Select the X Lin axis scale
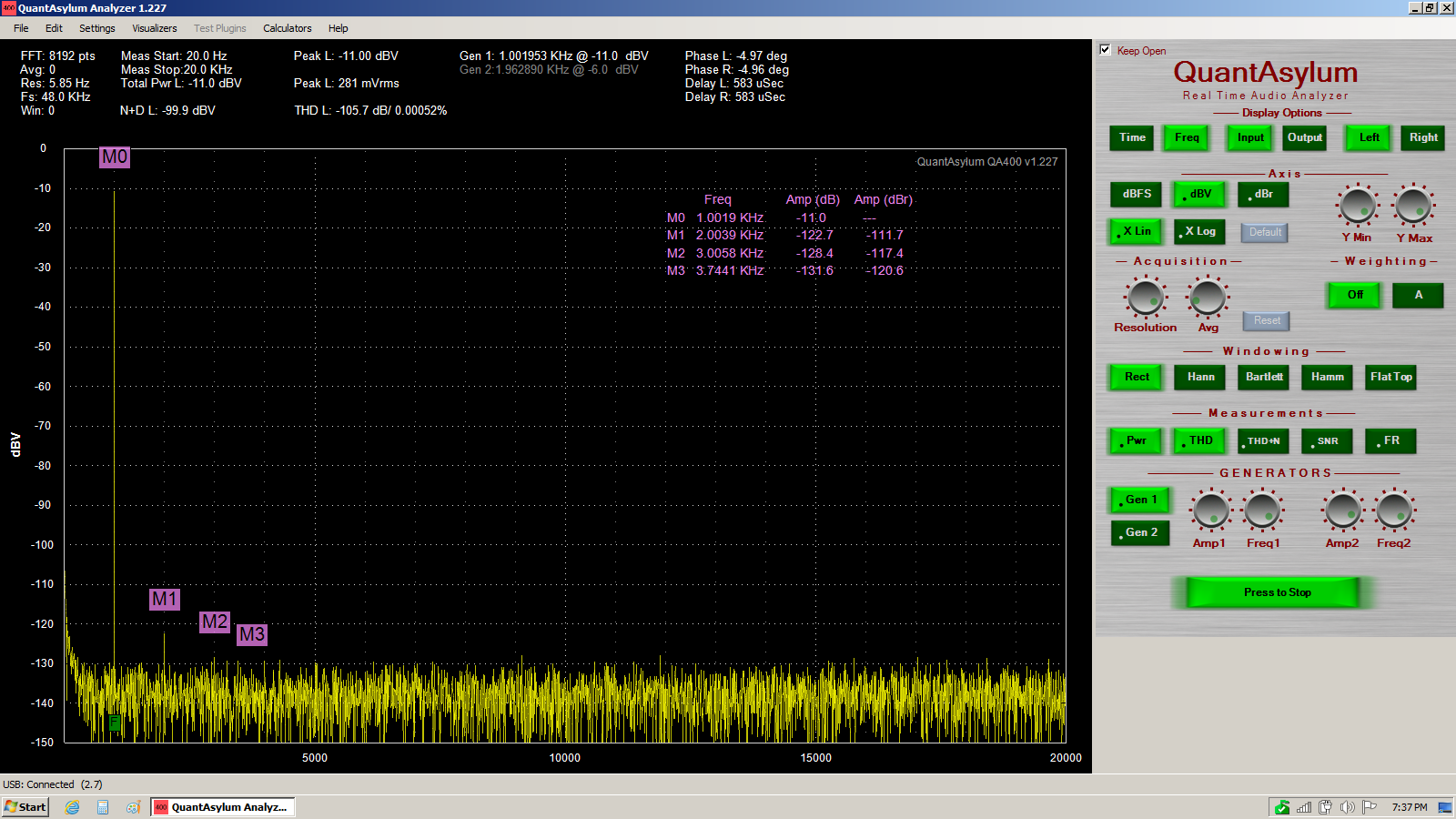The image size is (1456, 819). (1136, 231)
